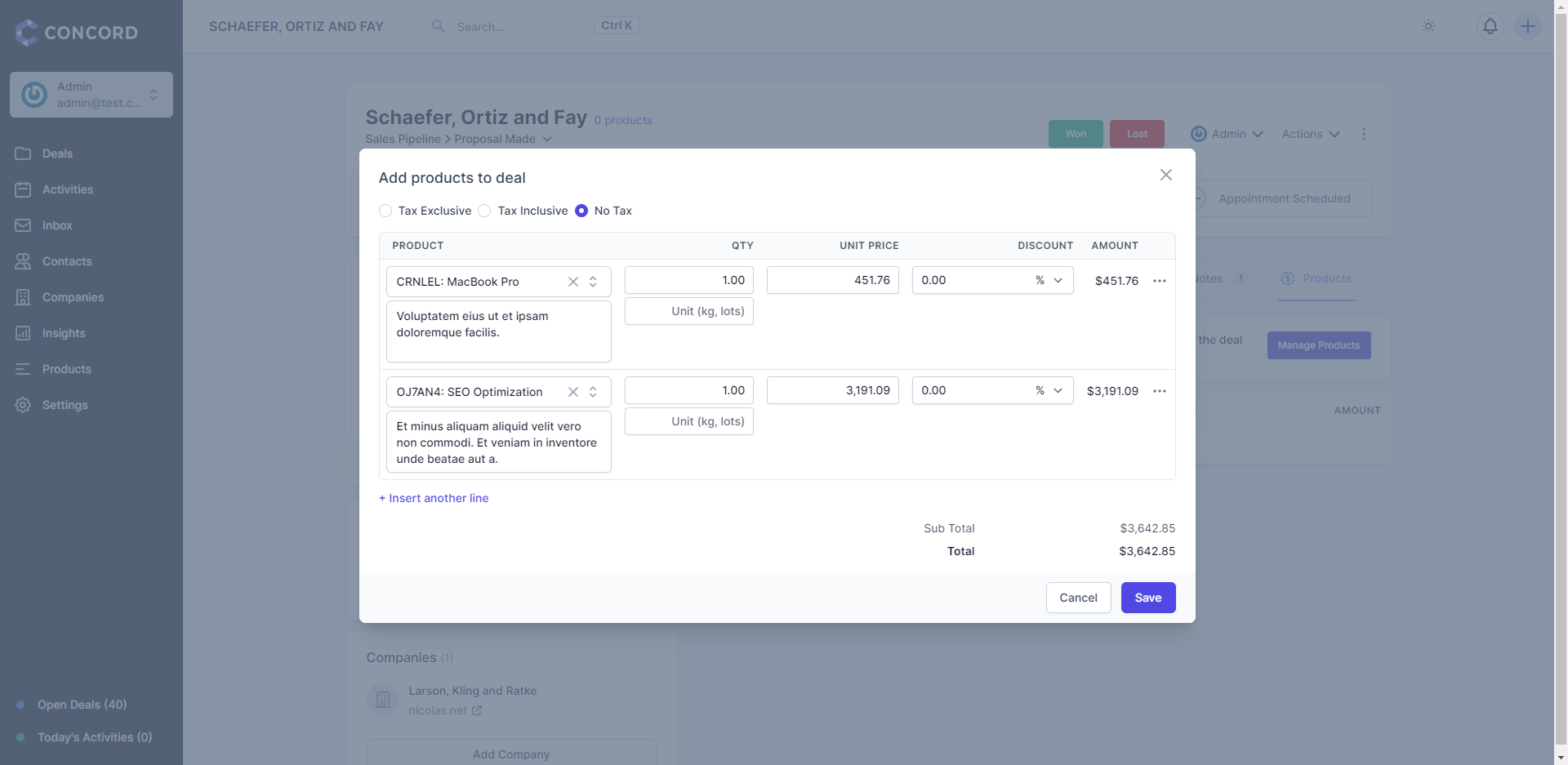Click the Sales Pipeline breadcrumb
Image resolution: width=1568 pixels, height=765 pixels.
click(x=403, y=139)
